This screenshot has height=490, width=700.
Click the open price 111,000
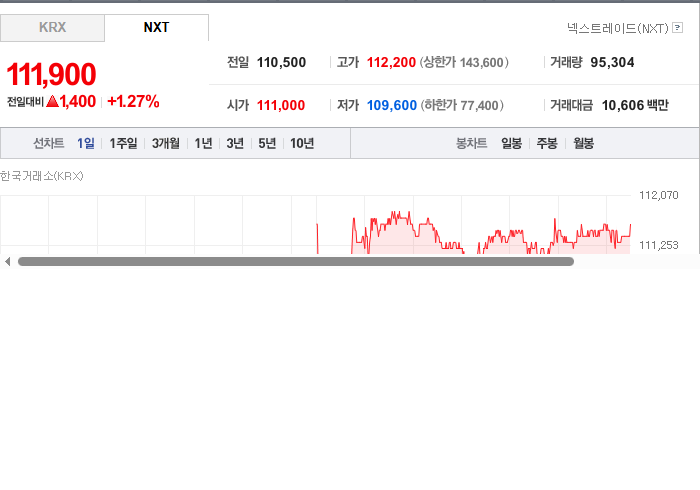281,105
